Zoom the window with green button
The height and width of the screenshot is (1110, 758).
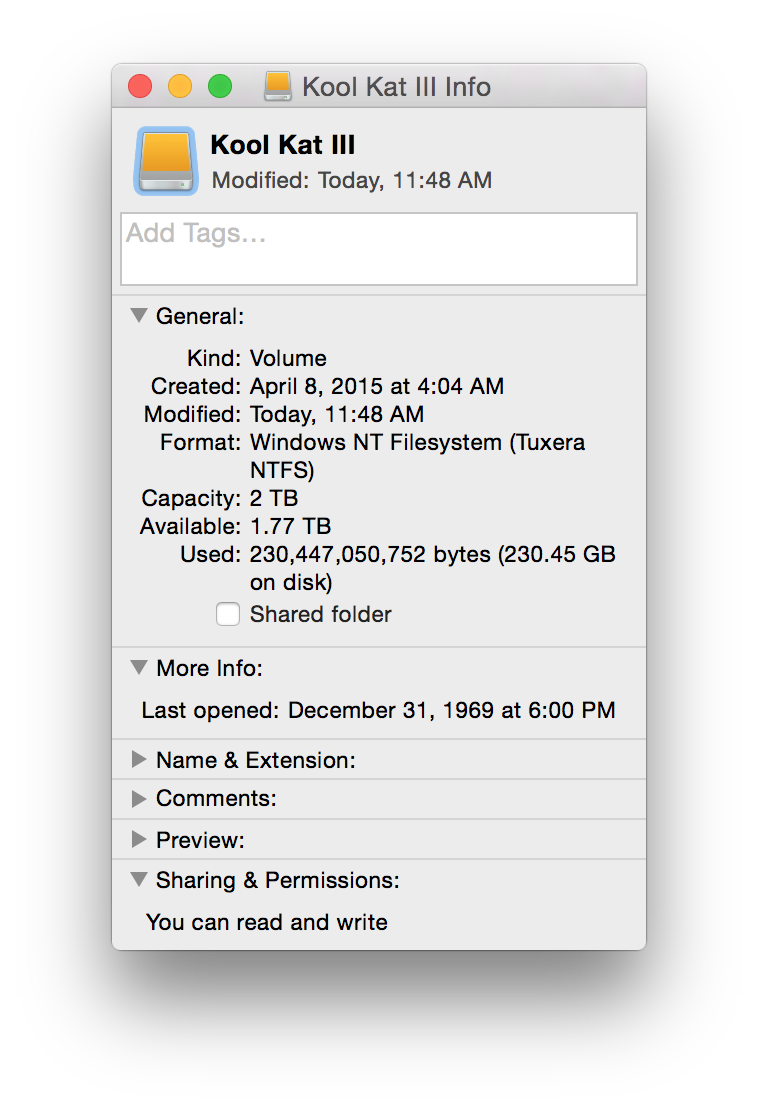coord(220,86)
